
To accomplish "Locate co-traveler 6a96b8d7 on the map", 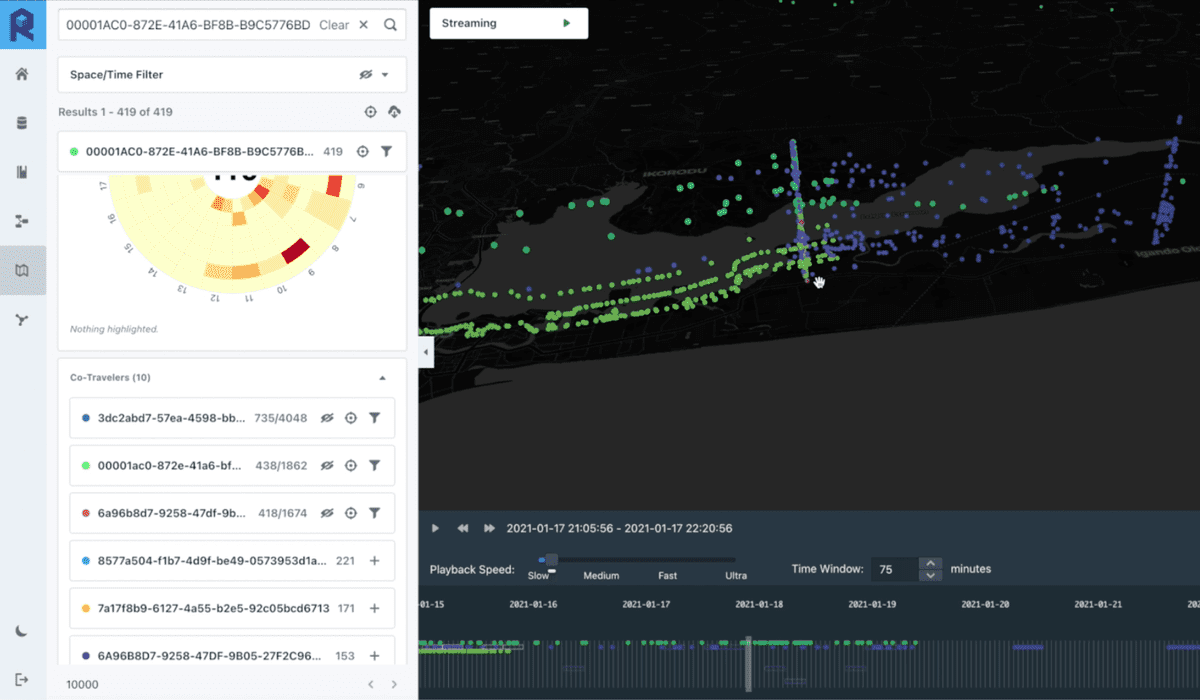I will [351, 513].
